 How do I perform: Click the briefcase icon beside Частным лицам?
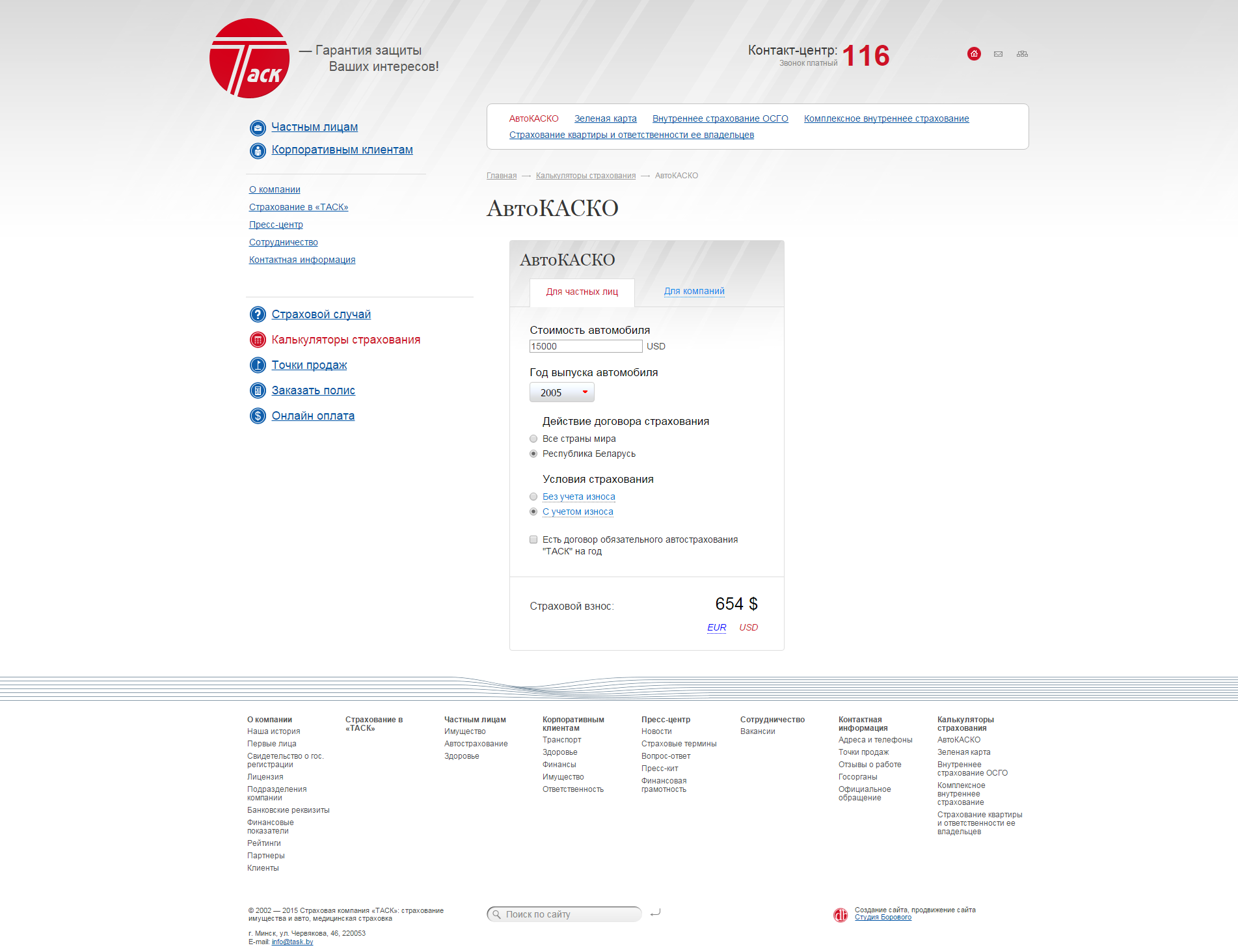click(258, 128)
